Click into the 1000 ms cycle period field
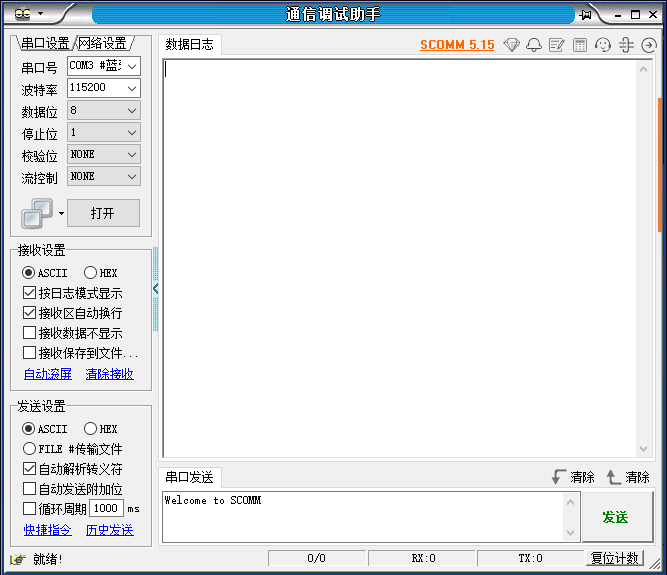Screen dimensions: 667x575 point(106,508)
